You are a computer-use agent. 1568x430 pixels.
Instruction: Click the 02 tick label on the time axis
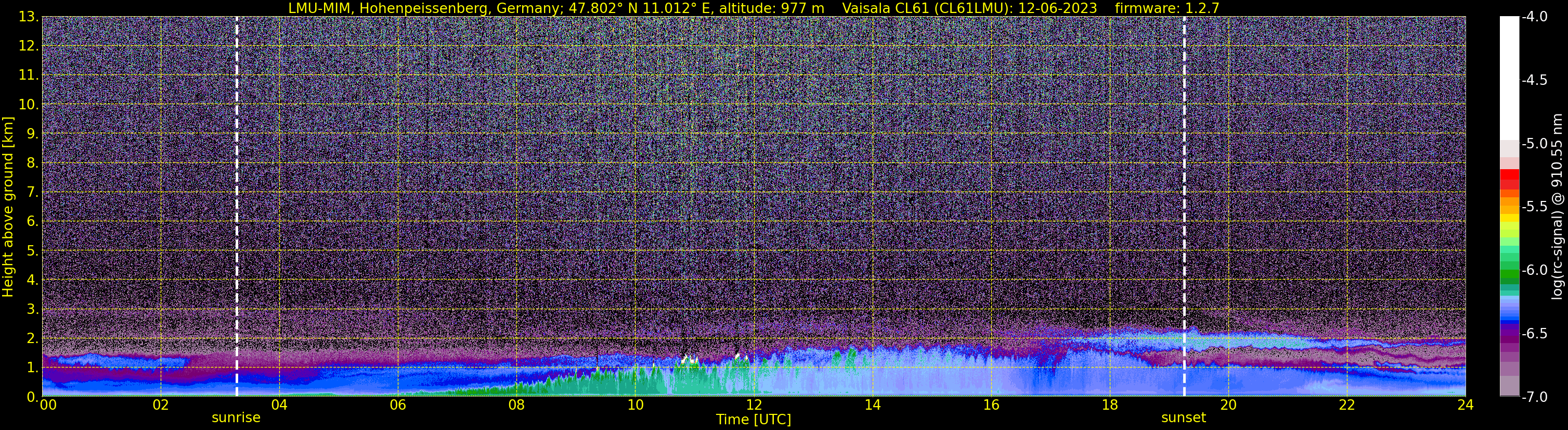pos(161,405)
